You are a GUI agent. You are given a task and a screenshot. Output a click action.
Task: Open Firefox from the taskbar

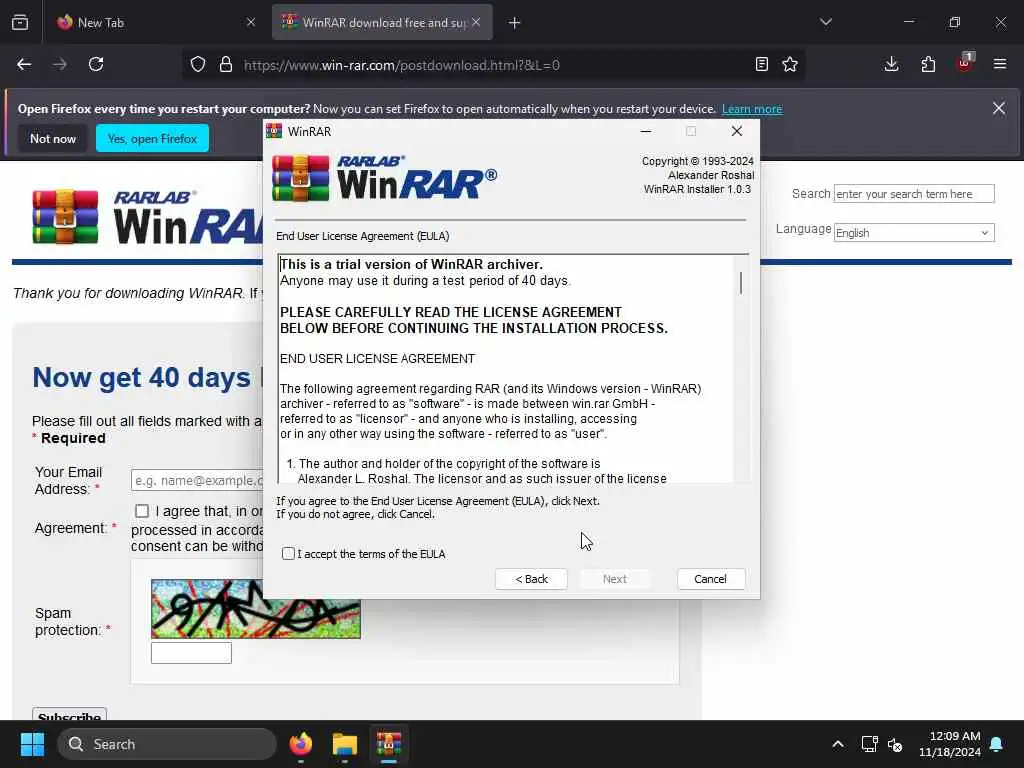click(x=301, y=744)
